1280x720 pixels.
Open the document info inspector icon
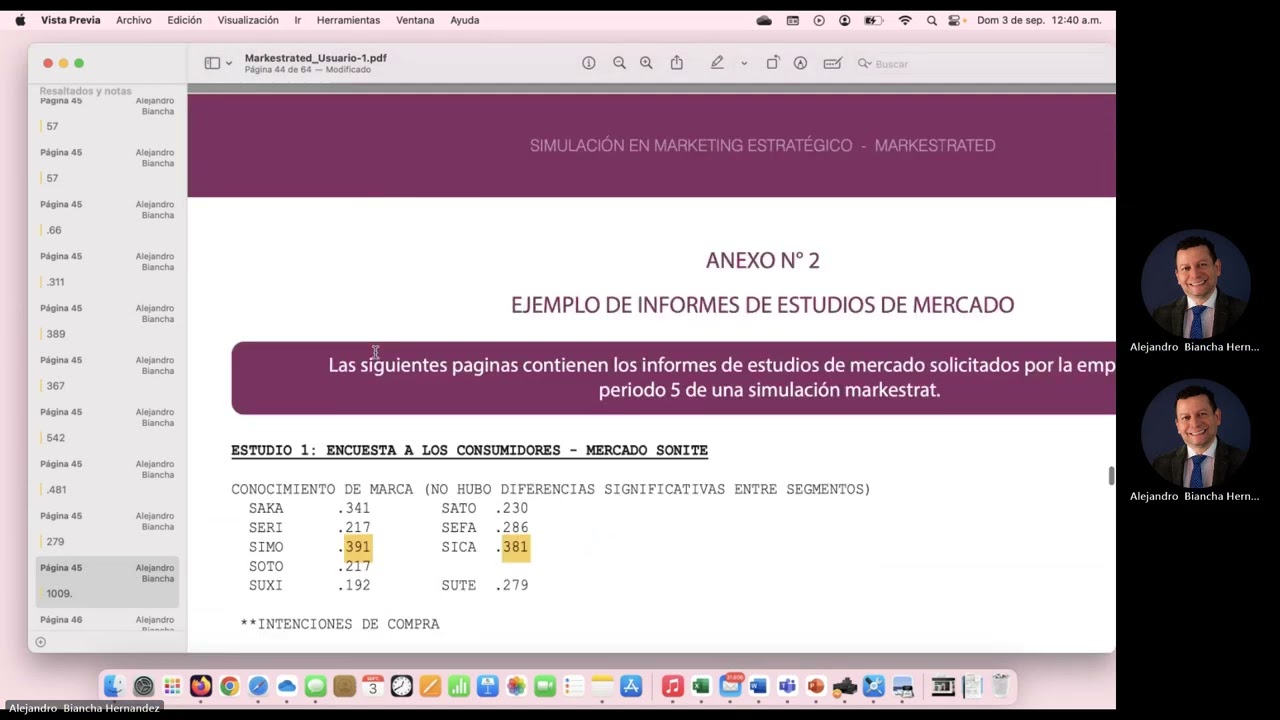[589, 63]
